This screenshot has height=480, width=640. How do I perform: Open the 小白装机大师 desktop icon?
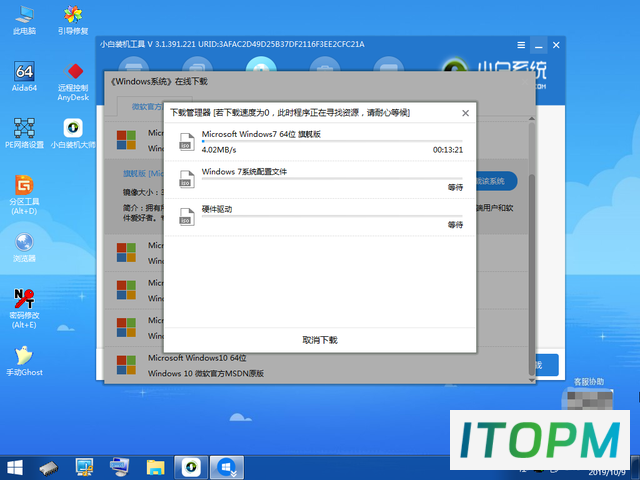[x=73, y=133]
